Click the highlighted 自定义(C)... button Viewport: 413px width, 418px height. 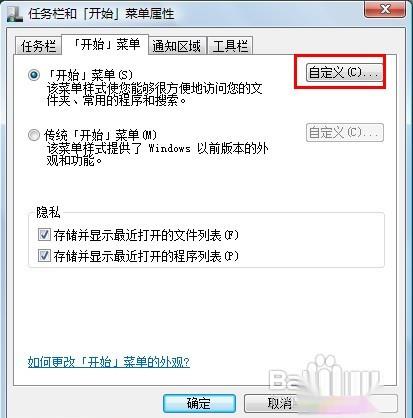pos(344,72)
